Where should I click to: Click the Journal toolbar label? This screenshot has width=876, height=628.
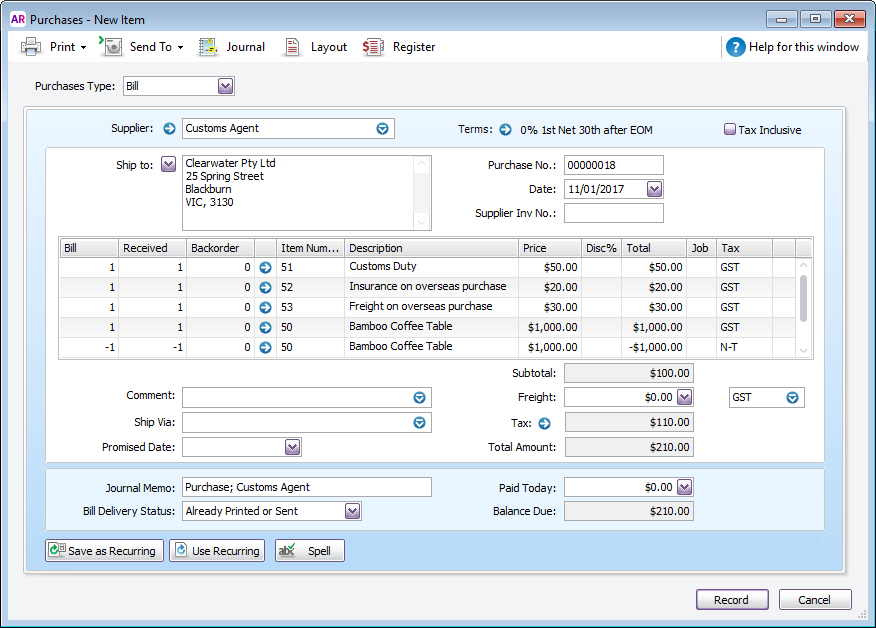click(x=246, y=47)
